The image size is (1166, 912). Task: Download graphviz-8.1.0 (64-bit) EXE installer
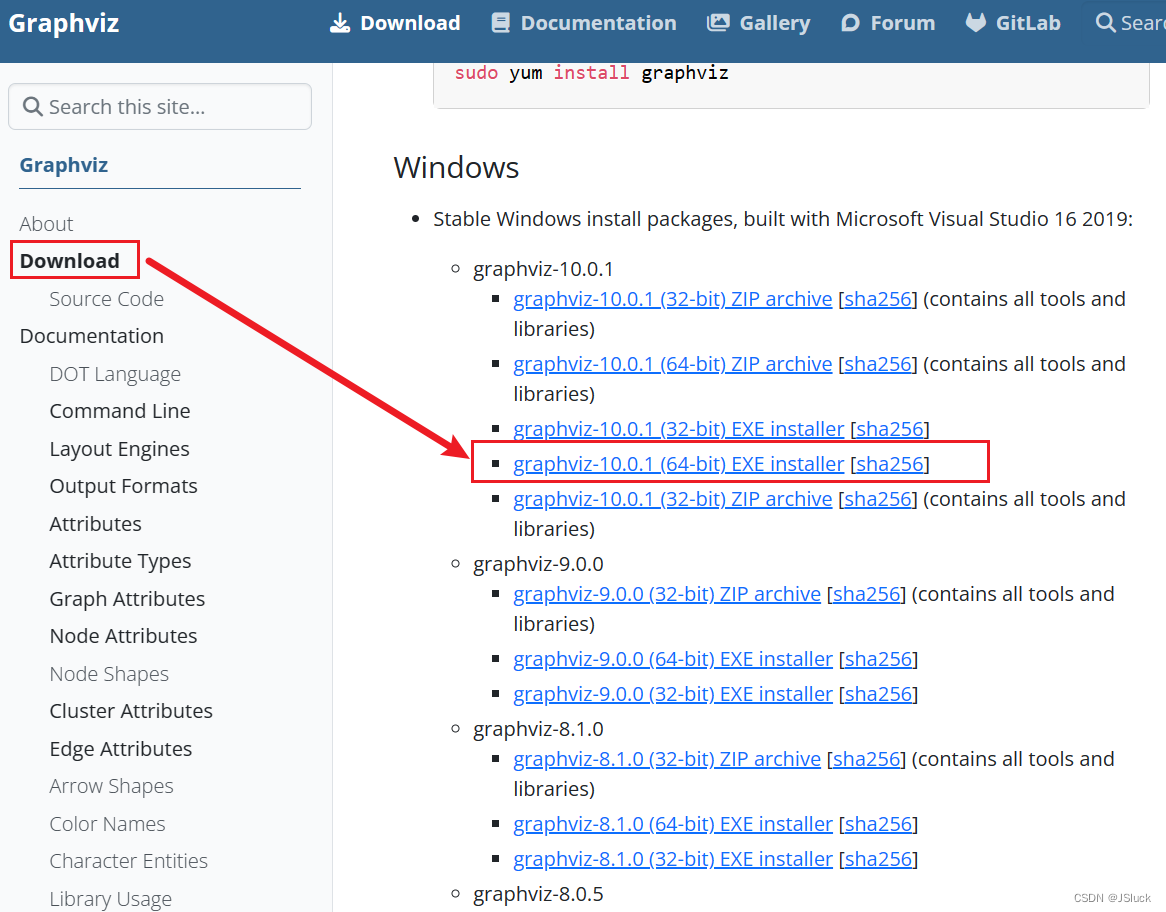point(673,824)
